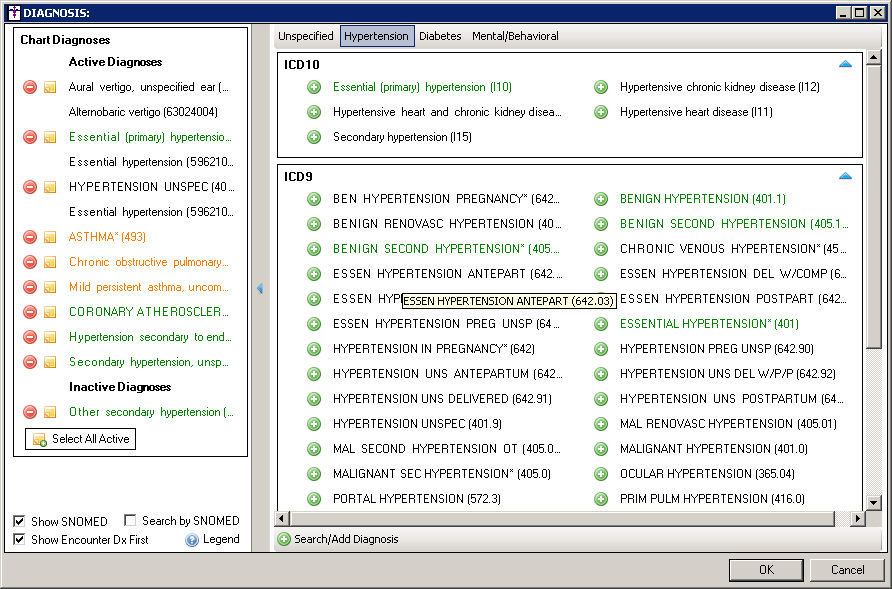Viewport: 892px width, 589px height.
Task: Collapse the ICD10 section
Action: tap(845, 64)
